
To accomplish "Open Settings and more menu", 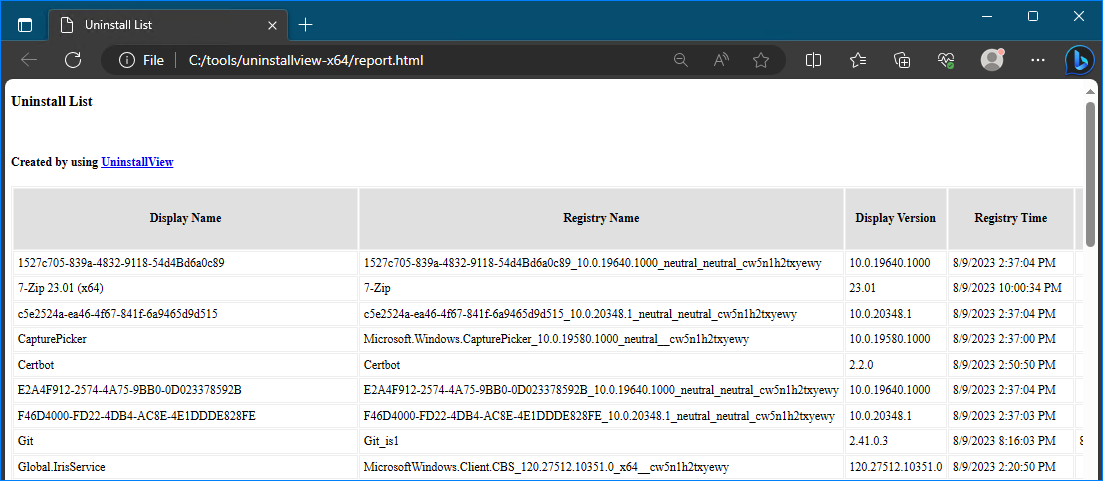I will pyautogui.click(x=1038, y=60).
